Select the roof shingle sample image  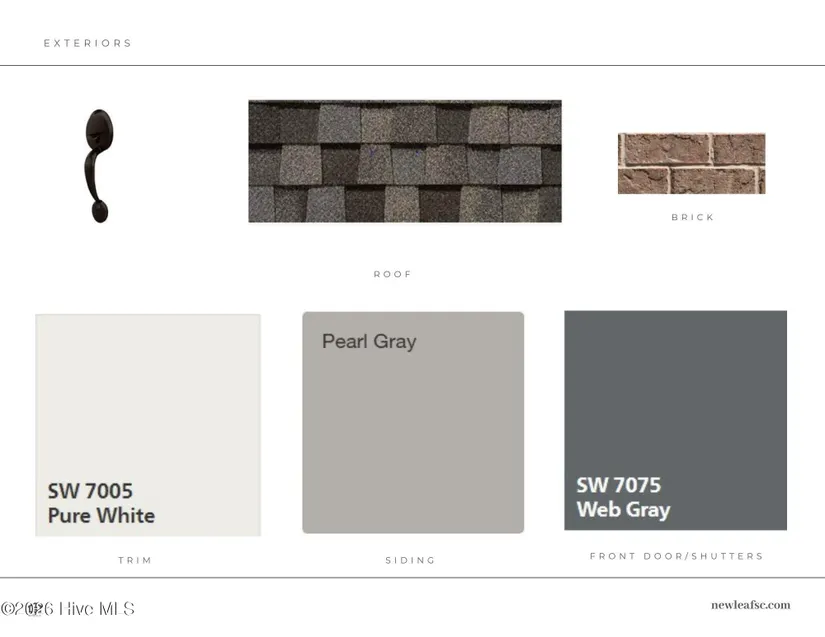click(405, 161)
